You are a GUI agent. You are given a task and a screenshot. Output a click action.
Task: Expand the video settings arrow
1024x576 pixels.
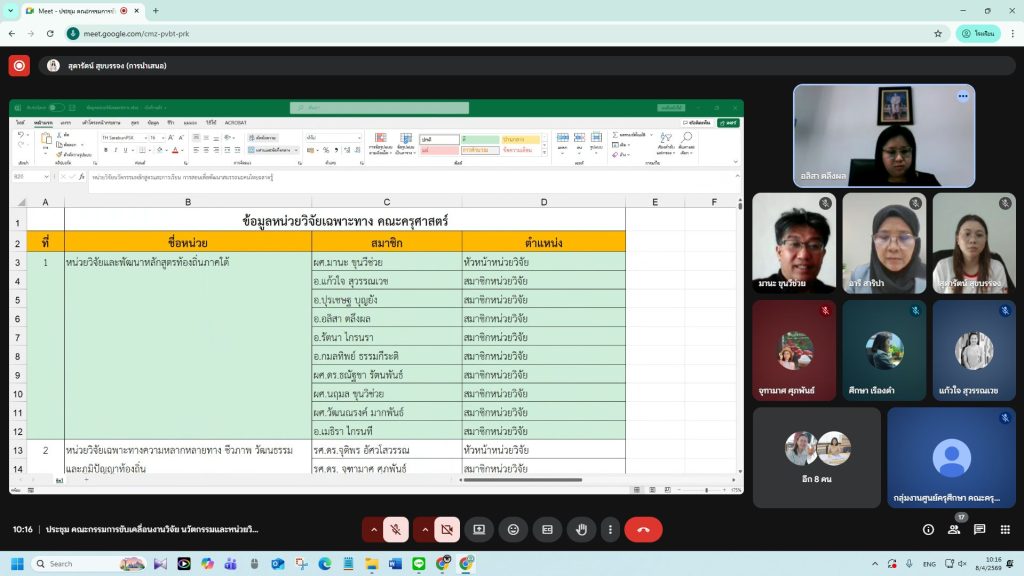[x=425, y=530]
